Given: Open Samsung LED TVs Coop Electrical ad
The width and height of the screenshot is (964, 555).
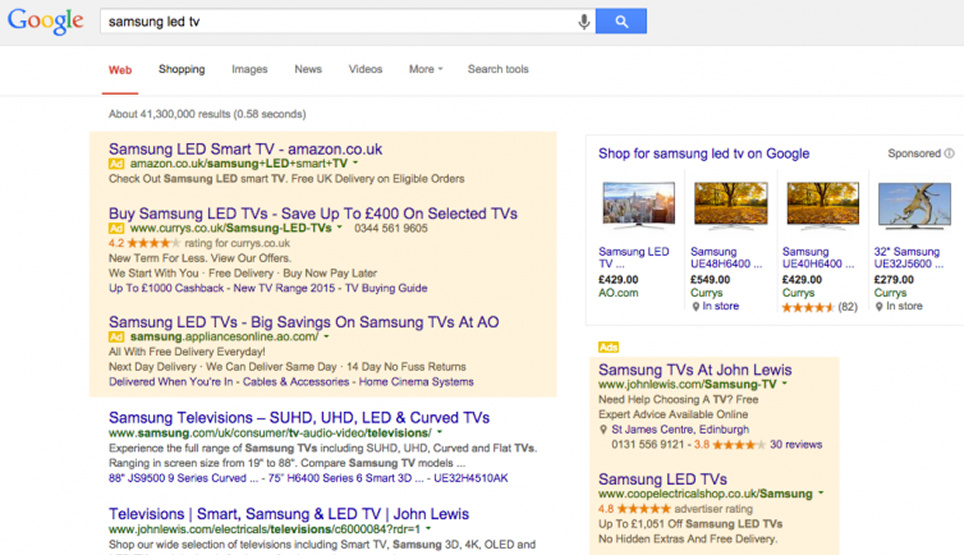Looking at the screenshot, I should point(663,479).
